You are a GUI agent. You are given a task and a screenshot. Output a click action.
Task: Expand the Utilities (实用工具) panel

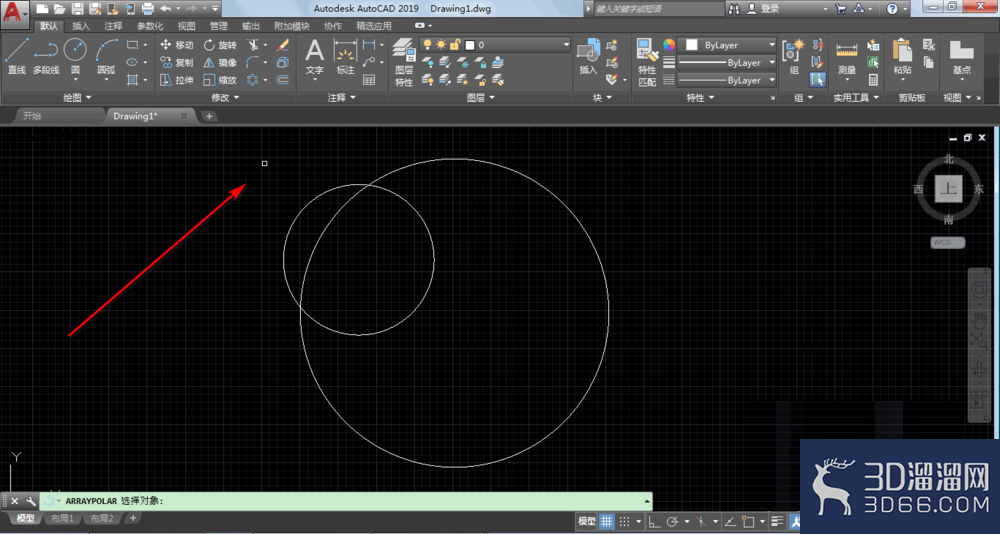(x=857, y=98)
